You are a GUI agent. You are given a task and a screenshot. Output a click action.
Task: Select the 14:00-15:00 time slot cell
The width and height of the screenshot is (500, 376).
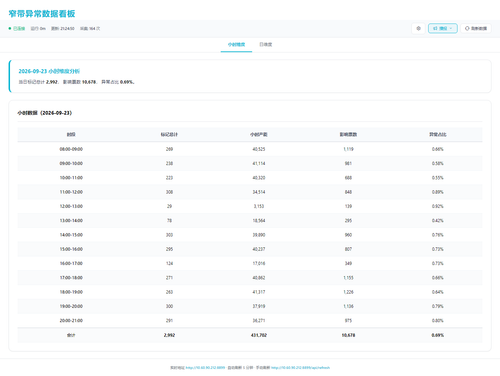click(x=71, y=235)
